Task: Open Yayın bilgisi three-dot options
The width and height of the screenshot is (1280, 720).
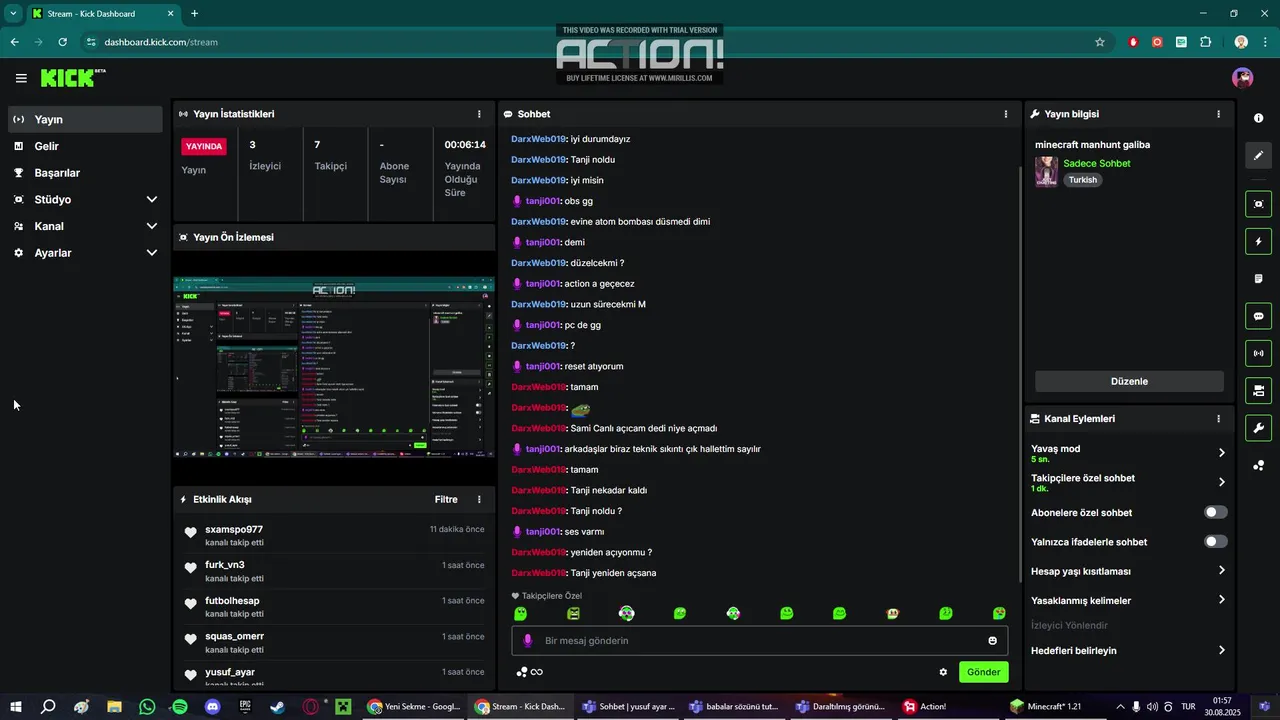Action: [x=1218, y=114]
